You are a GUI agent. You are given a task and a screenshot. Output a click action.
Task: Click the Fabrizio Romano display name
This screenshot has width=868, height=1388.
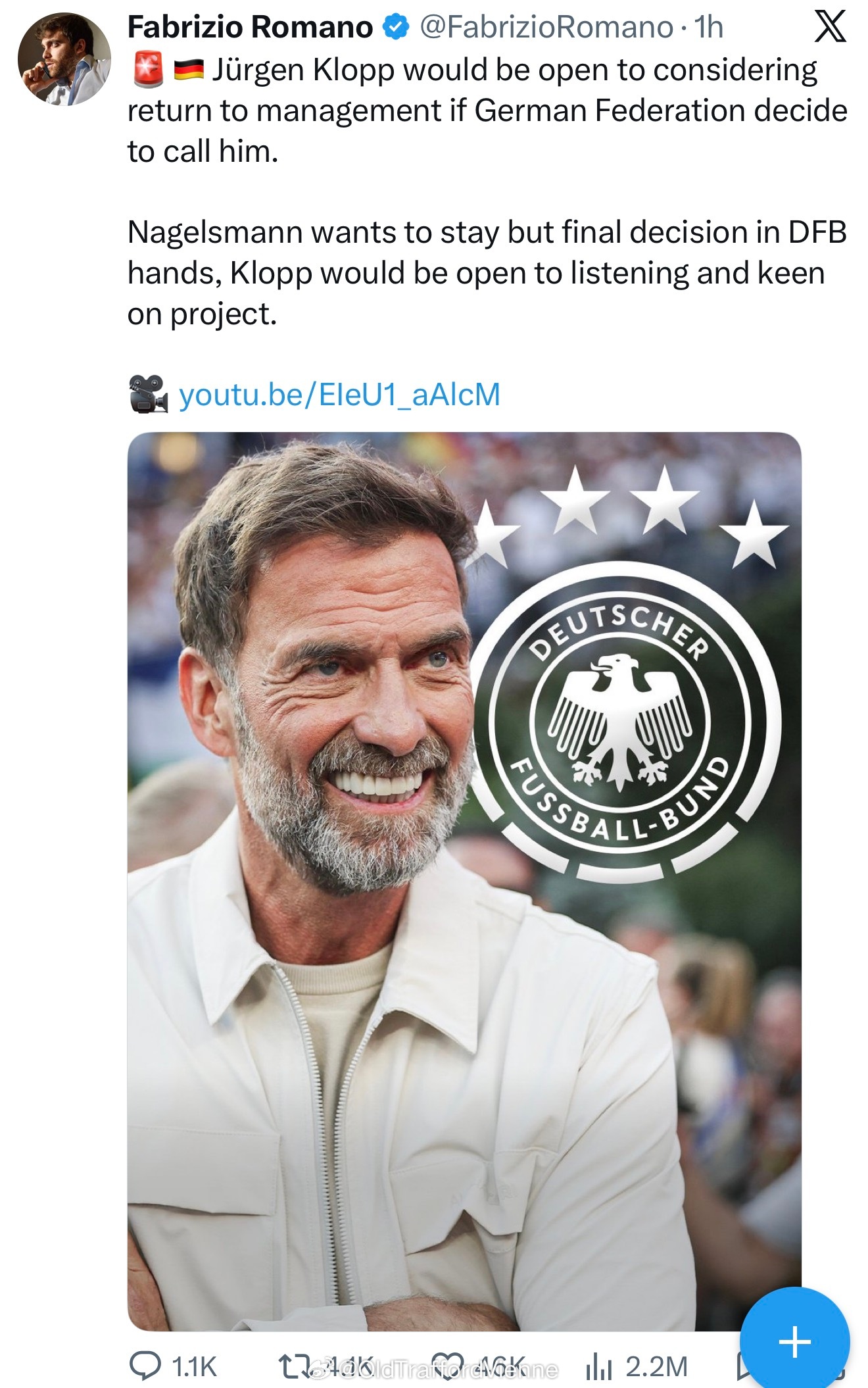tap(250, 28)
